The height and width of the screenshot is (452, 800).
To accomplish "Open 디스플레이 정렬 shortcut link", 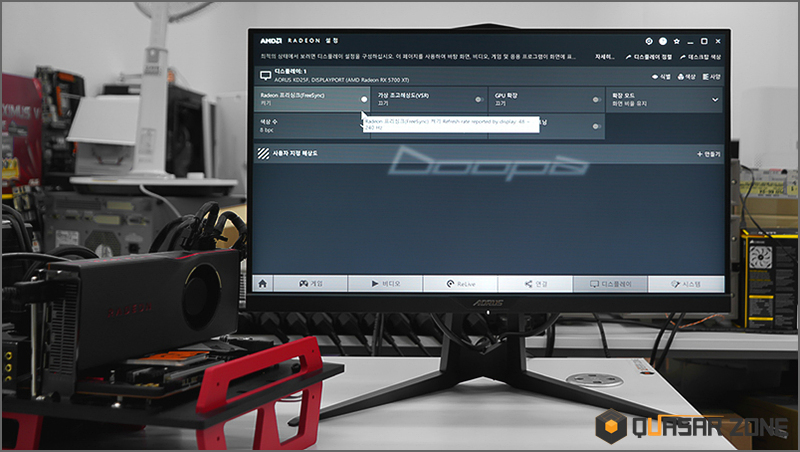I will point(648,57).
